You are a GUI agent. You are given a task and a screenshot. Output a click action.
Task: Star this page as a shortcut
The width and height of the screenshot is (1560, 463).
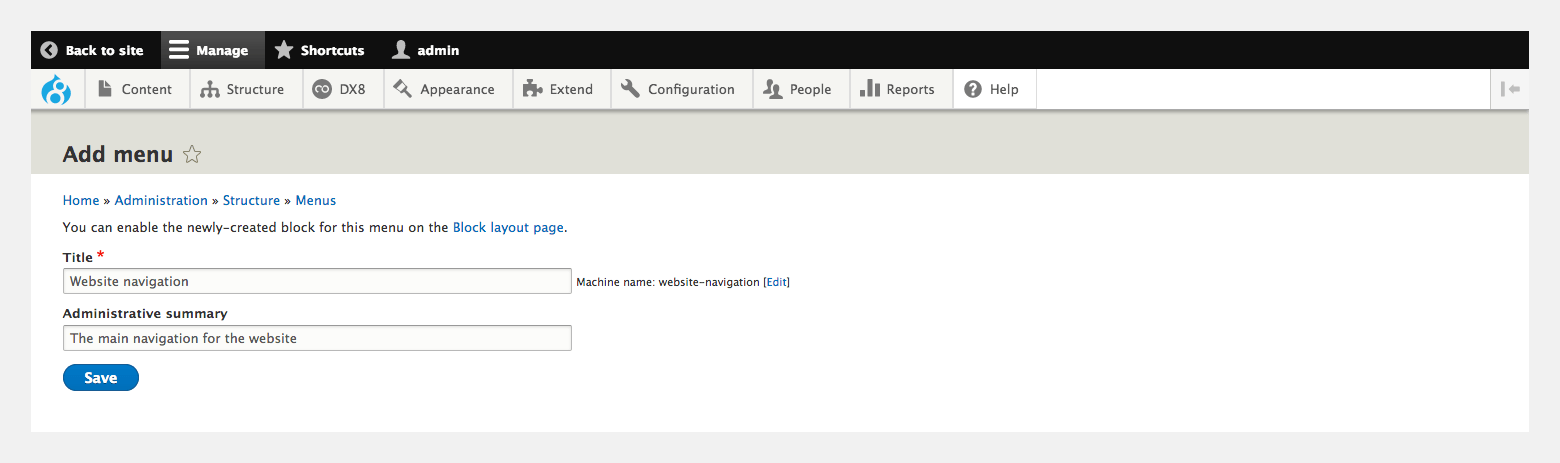click(x=192, y=155)
